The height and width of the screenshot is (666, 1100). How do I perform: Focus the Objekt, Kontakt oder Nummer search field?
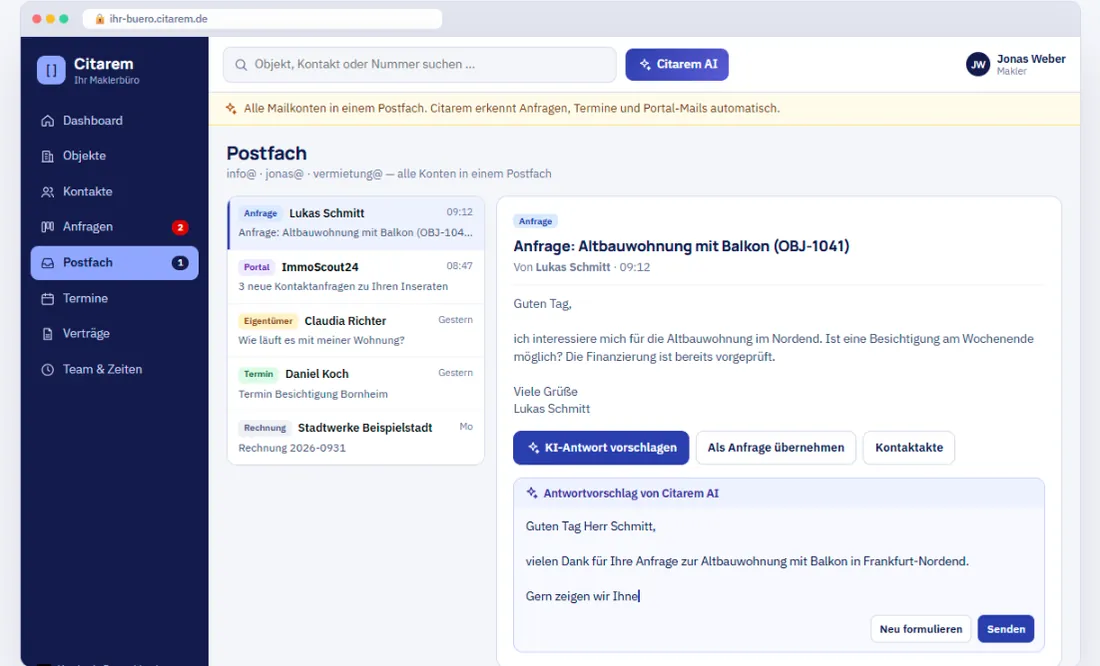(420, 65)
